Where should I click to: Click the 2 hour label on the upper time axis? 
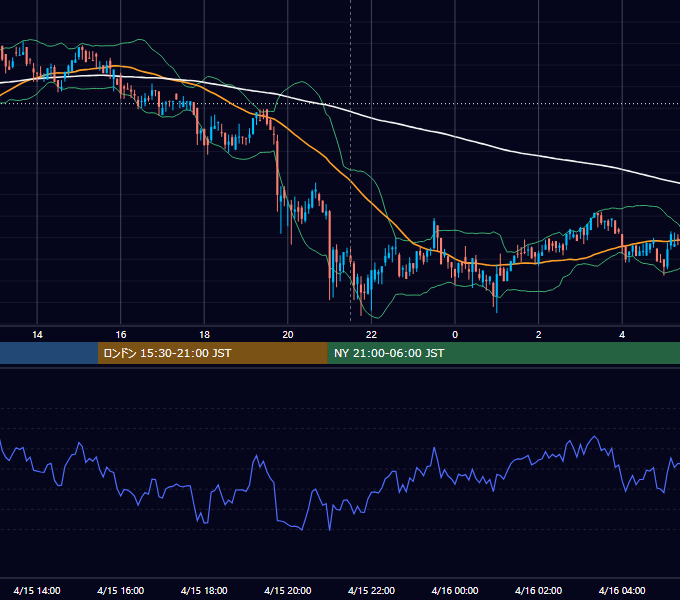pyautogui.click(x=538, y=335)
